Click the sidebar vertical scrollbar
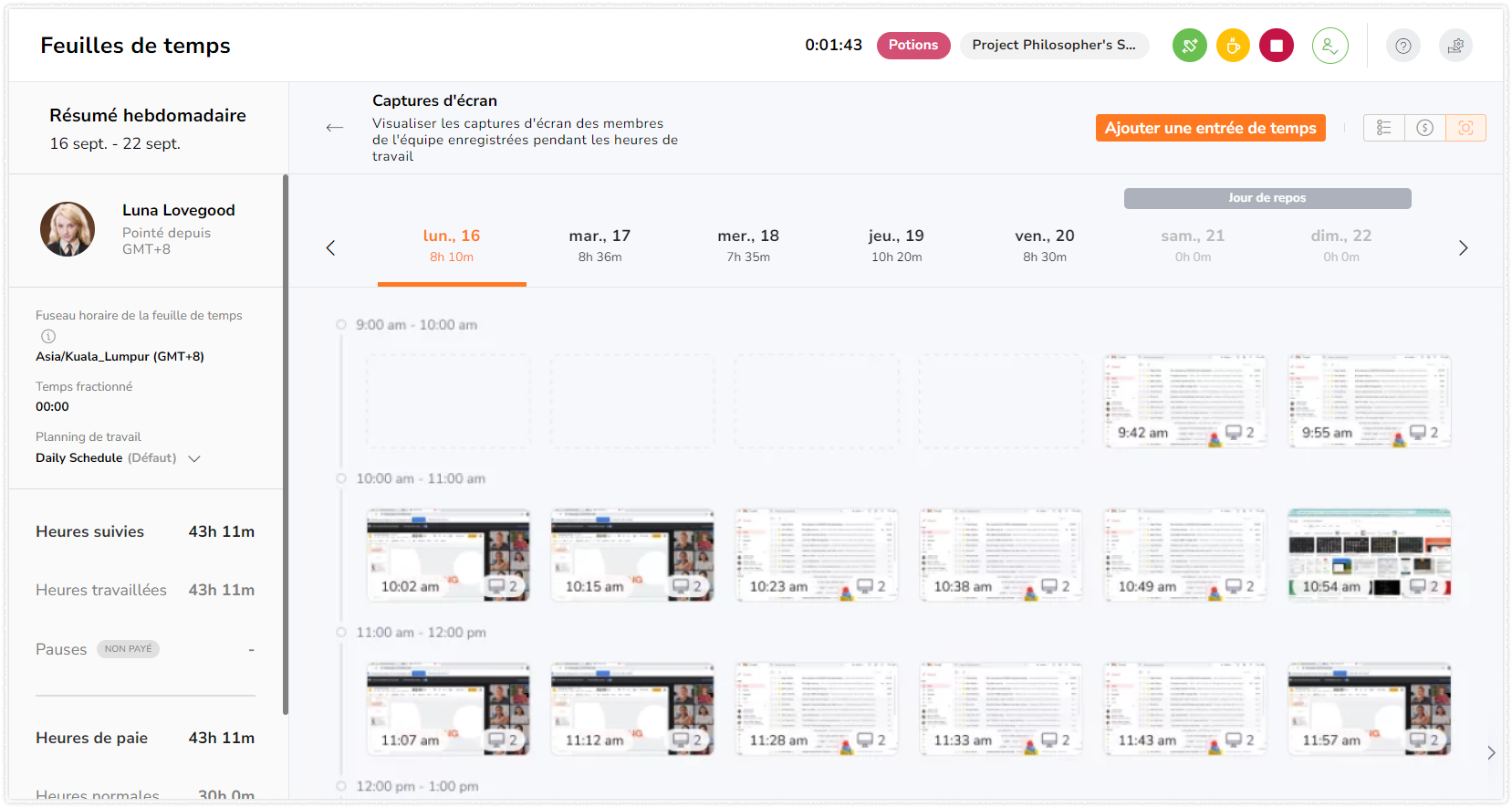 (286, 444)
